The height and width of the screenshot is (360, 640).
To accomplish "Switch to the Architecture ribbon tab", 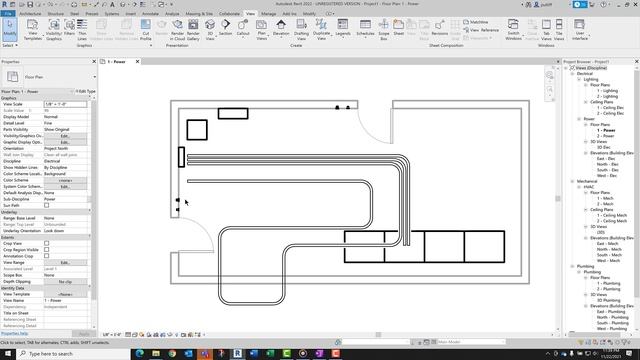I will [x=30, y=14].
